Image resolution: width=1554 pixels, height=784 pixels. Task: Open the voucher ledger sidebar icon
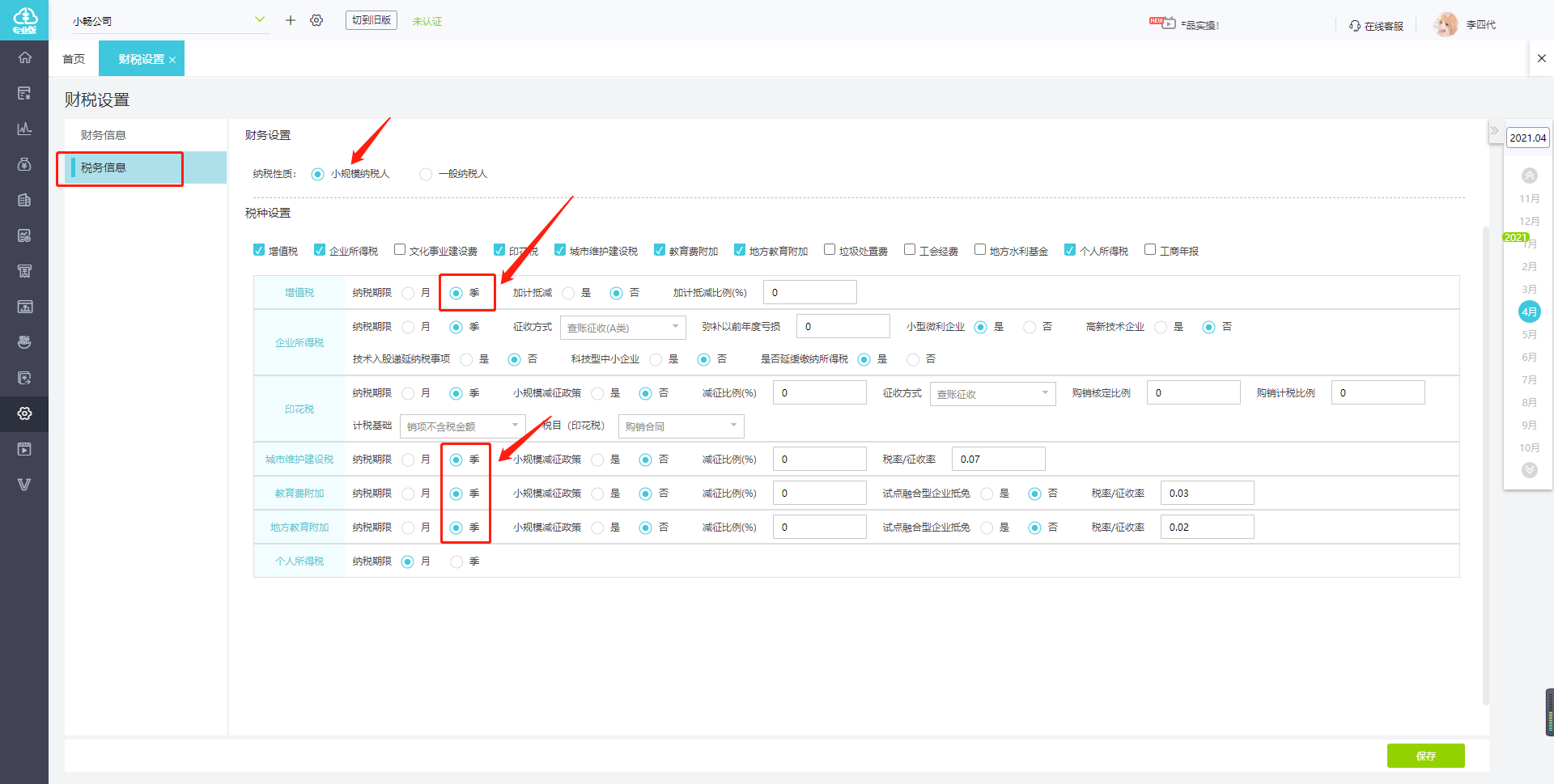pyautogui.click(x=24, y=93)
